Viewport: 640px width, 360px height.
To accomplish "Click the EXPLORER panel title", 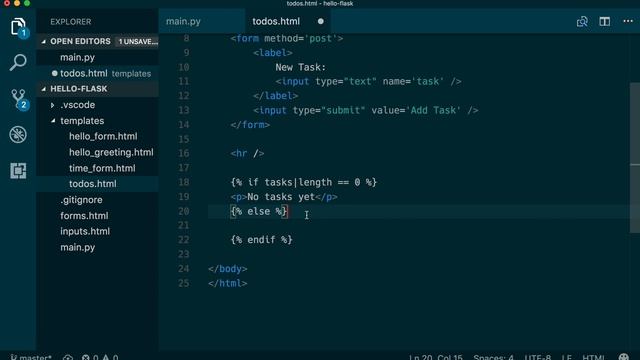I will point(71,22).
